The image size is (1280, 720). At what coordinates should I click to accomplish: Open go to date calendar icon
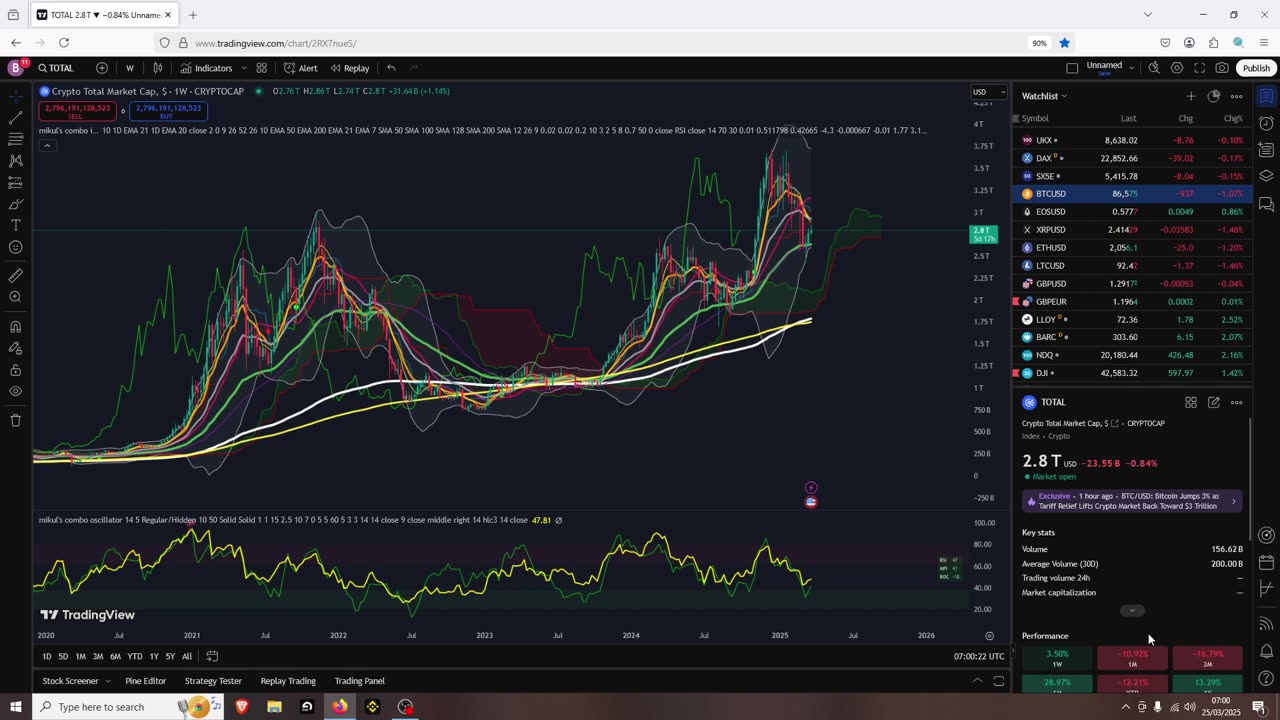tap(212, 656)
